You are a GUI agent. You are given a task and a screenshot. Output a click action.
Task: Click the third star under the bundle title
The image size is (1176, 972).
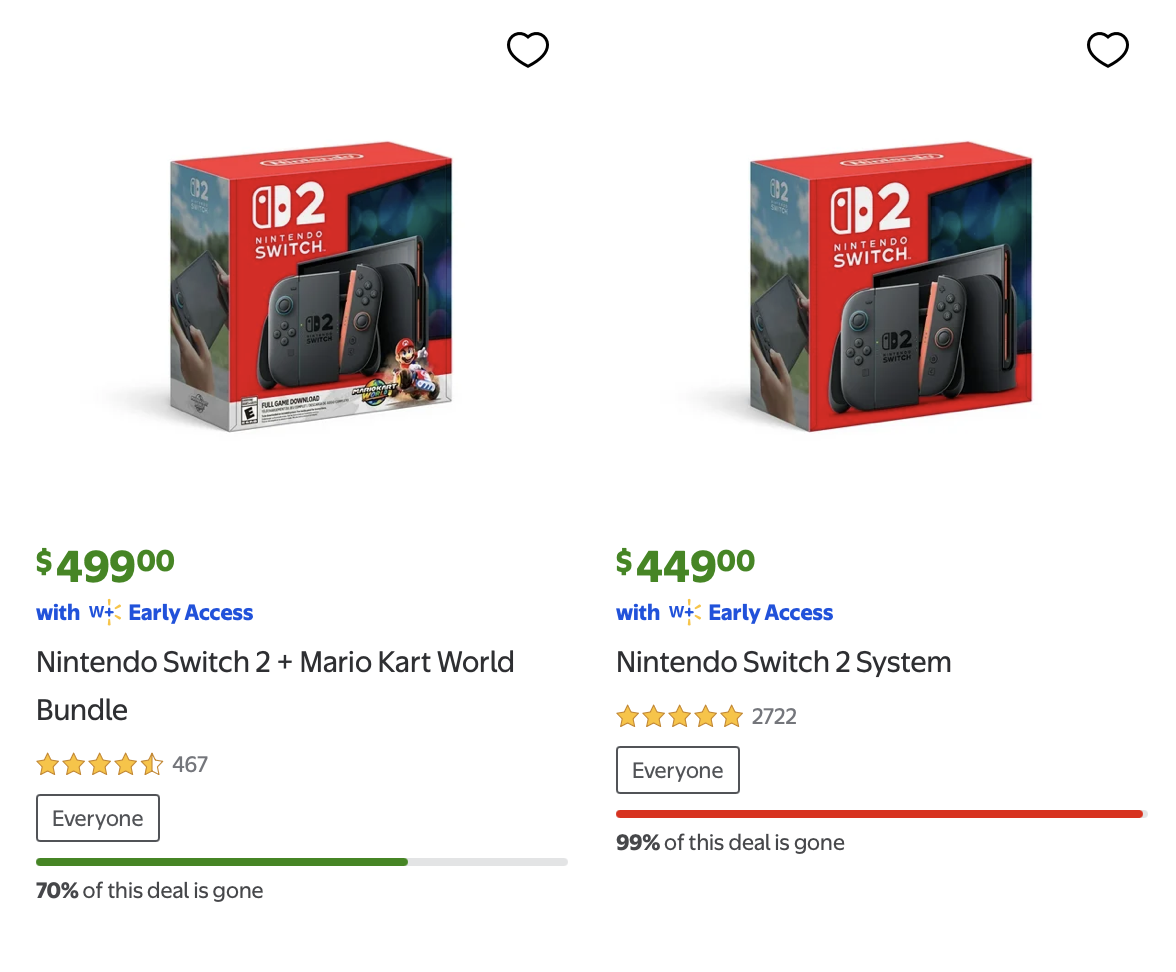pos(100,764)
